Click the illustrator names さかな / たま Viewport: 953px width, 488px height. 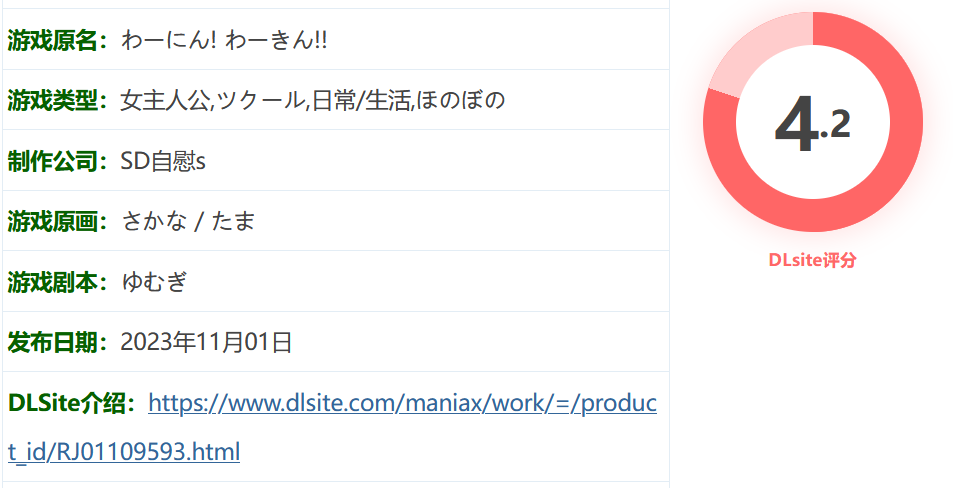tap(188, 221)
